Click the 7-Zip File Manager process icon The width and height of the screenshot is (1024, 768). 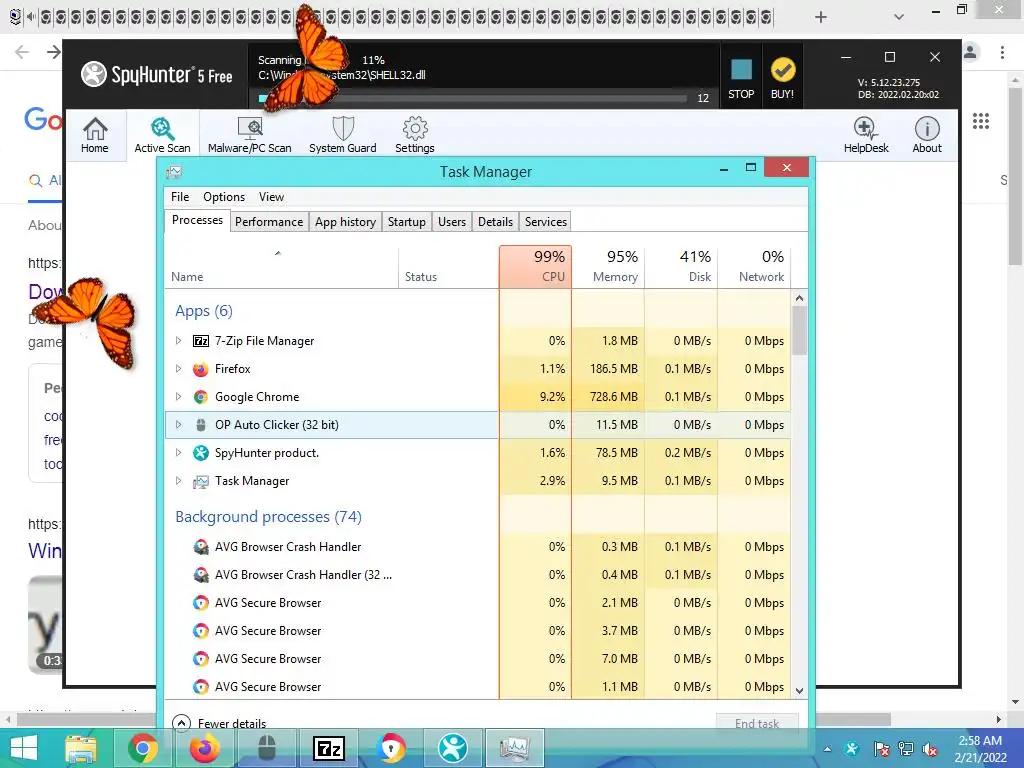[x=200, y=341]
